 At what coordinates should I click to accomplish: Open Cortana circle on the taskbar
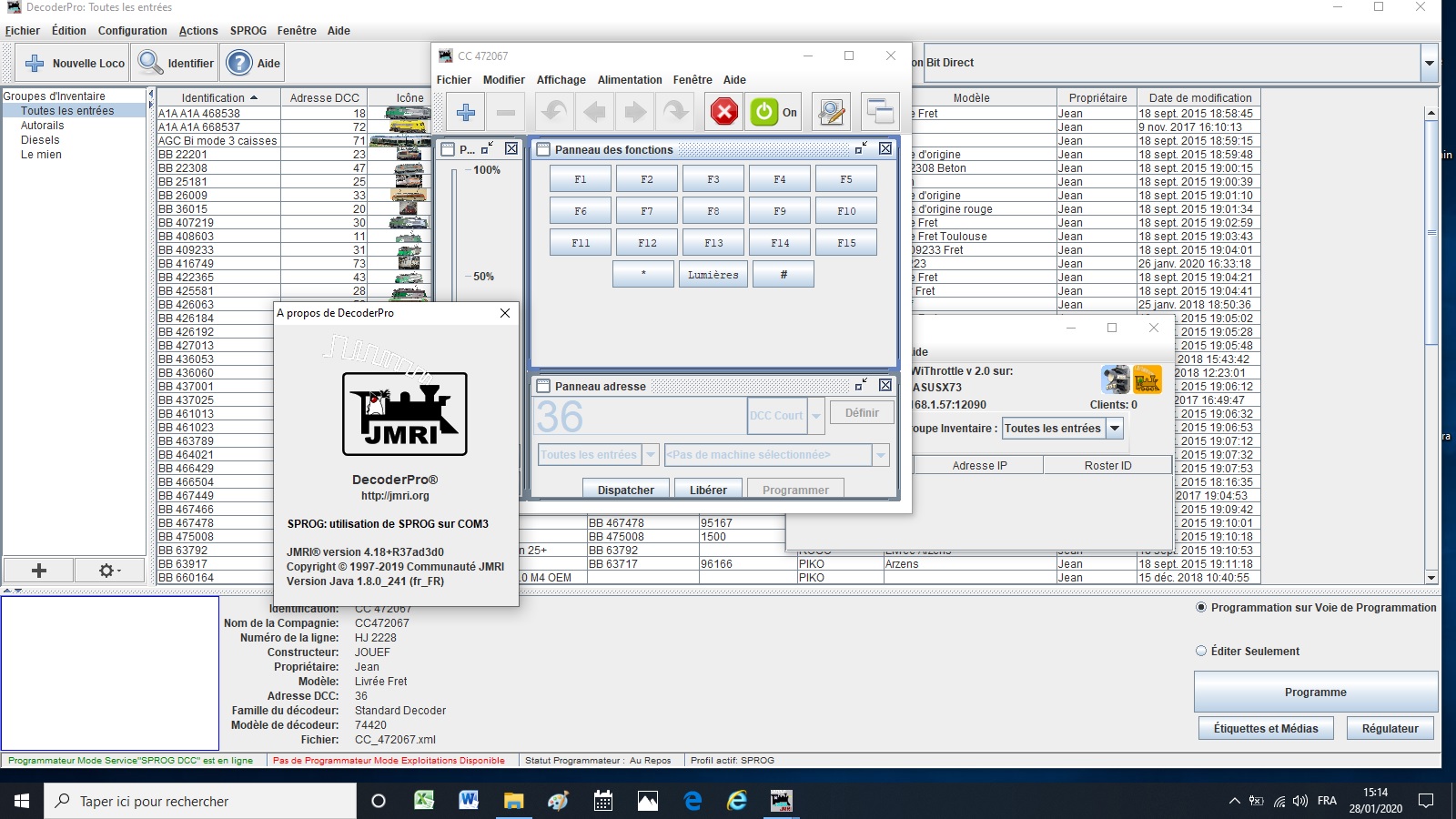(379, 801)
